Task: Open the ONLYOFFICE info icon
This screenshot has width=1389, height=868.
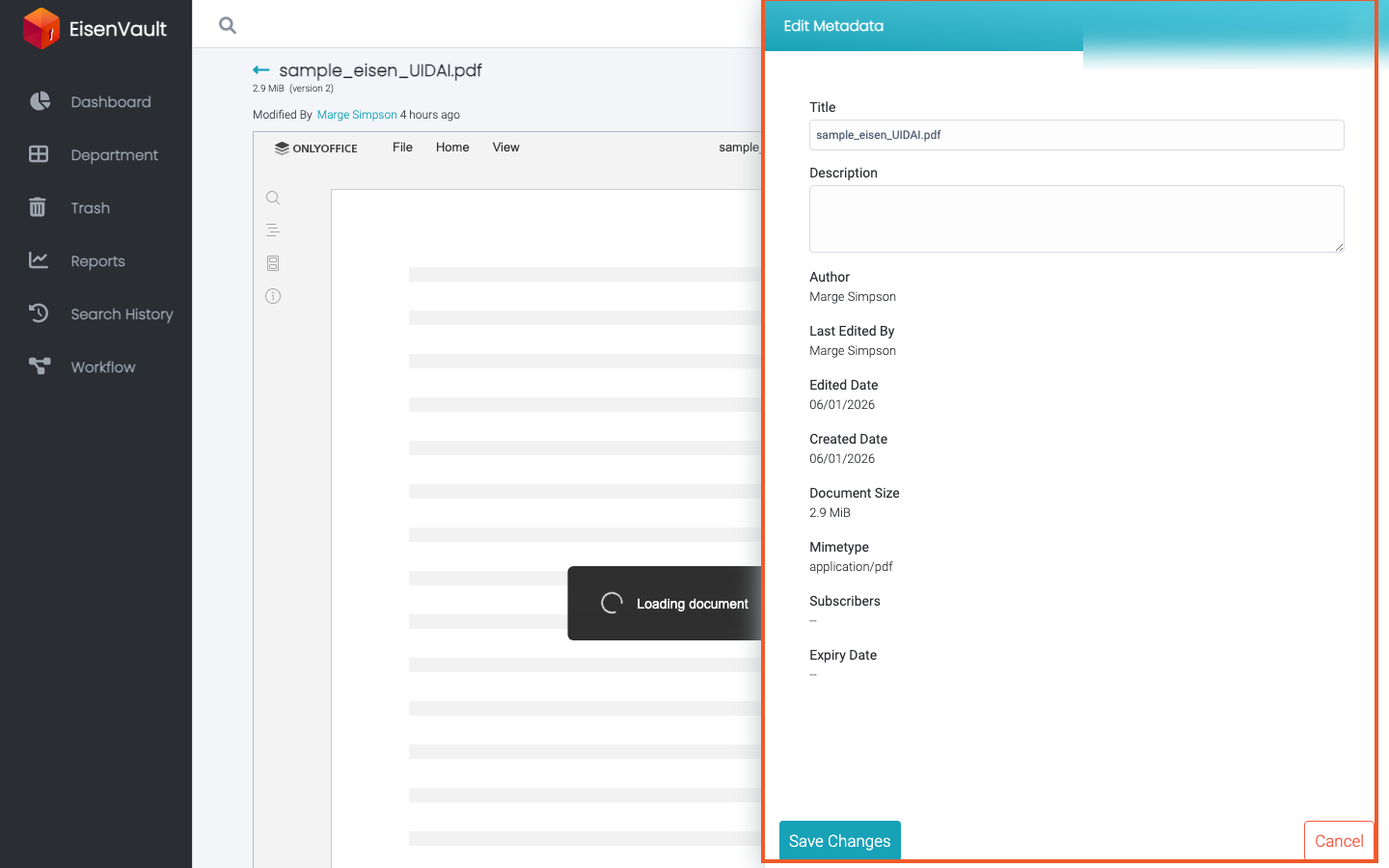Action: click(x=273, y=296)
